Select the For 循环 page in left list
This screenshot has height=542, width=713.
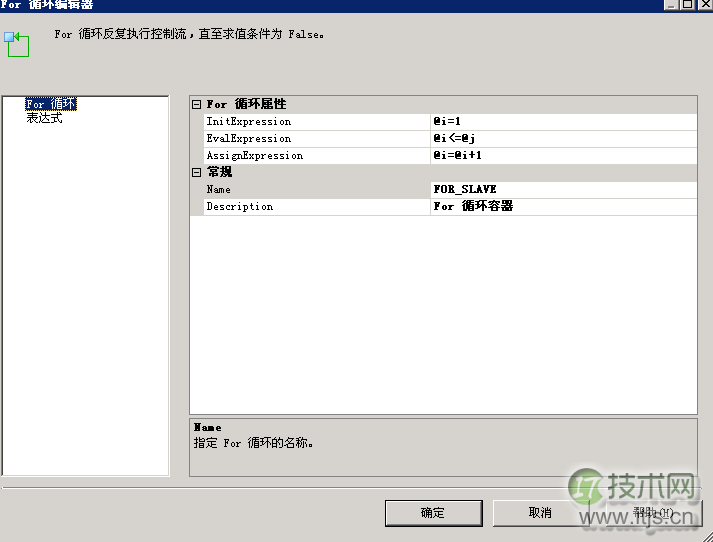click(x=50, y=104)
